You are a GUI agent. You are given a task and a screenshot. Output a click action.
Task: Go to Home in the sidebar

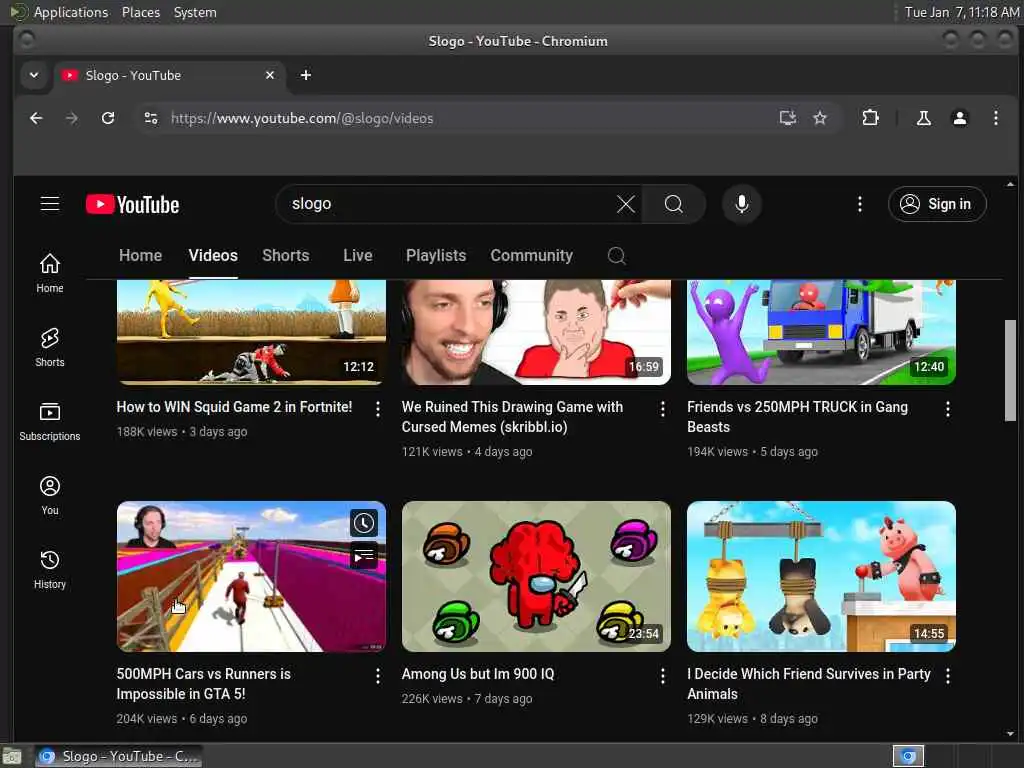pyautogui.click(x=50, y=273)
